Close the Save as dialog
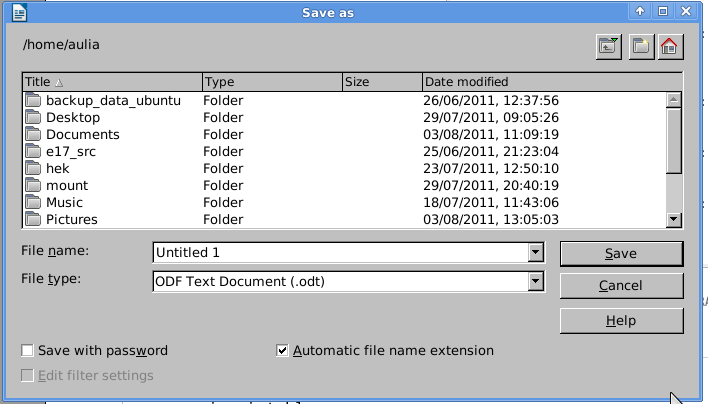 point(686,11)
